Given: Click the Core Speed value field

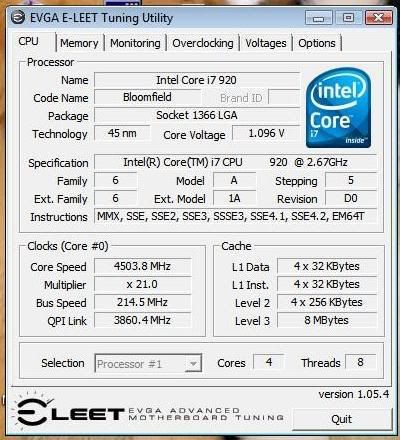Looking at the screenshot, I should (143, 266).
